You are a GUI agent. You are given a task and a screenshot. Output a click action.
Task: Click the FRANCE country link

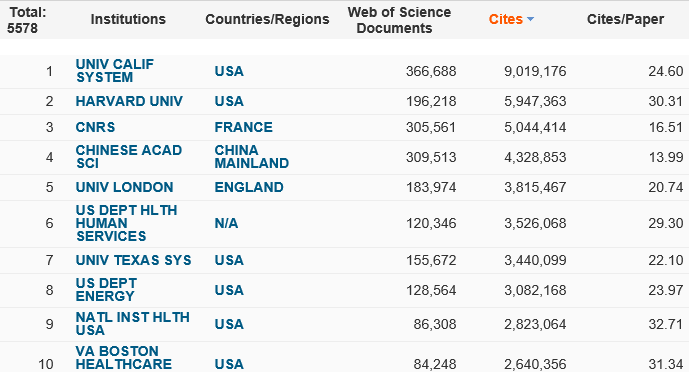[x=243, y=127]
